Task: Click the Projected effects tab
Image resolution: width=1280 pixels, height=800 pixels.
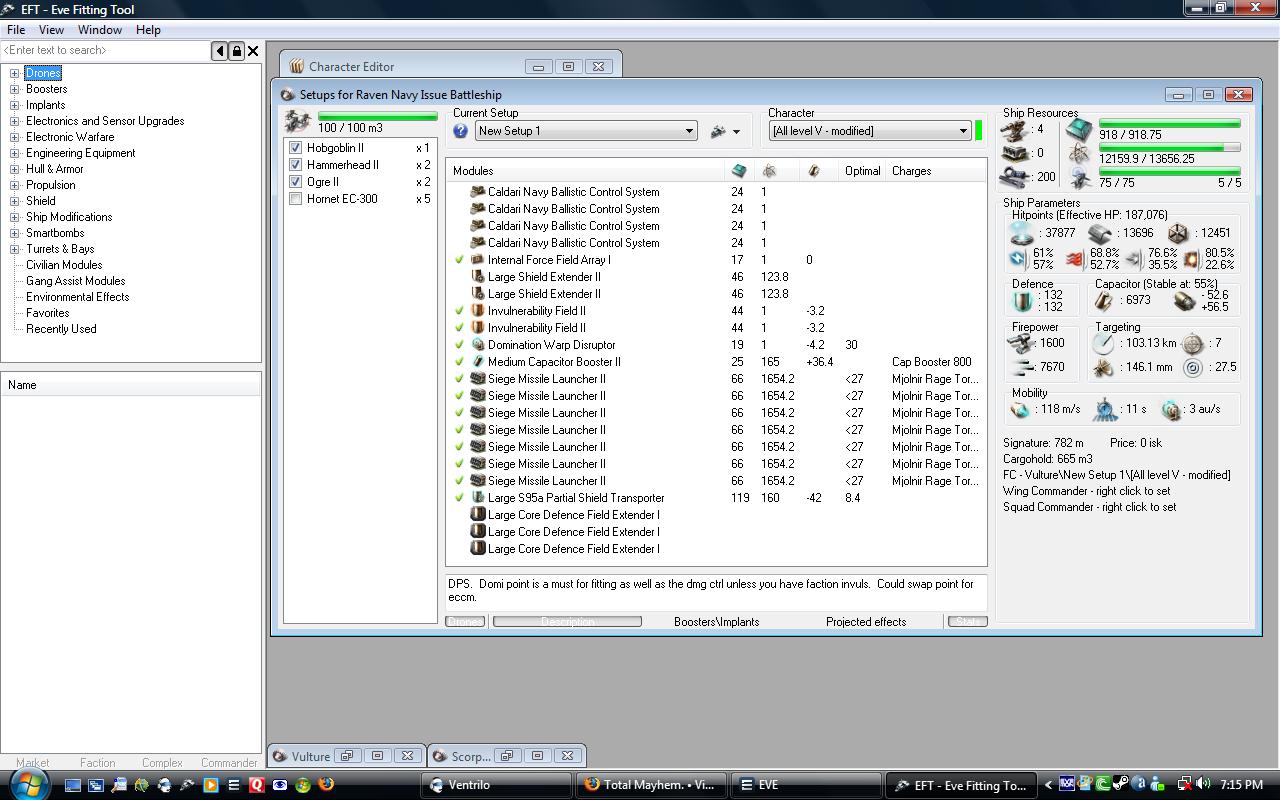Action: click(x=866, y=622)
